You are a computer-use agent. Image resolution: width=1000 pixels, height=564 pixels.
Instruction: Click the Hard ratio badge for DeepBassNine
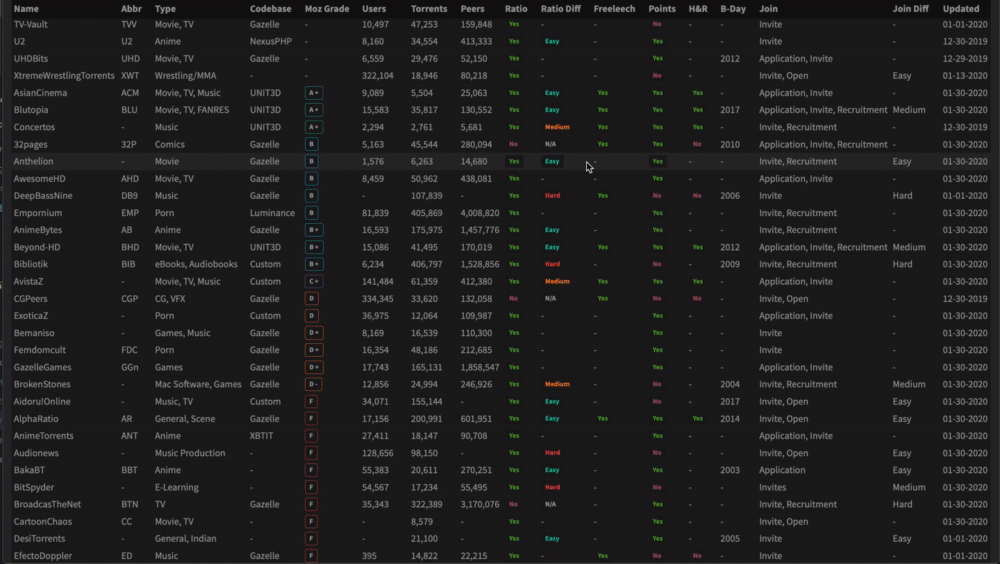(x=553, y=196)
